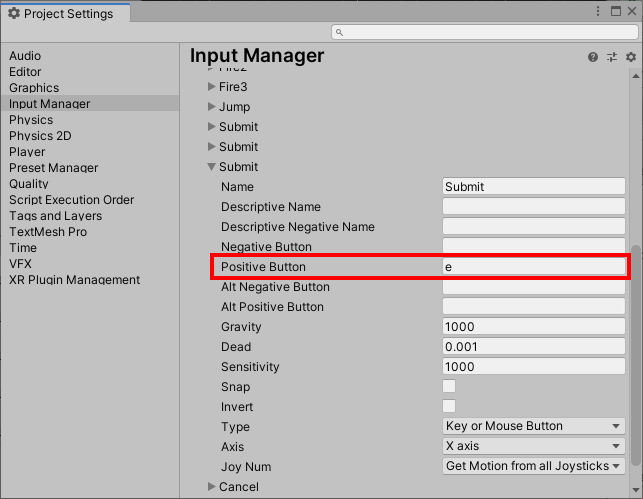Click the Positive Button field containing e

534,267
